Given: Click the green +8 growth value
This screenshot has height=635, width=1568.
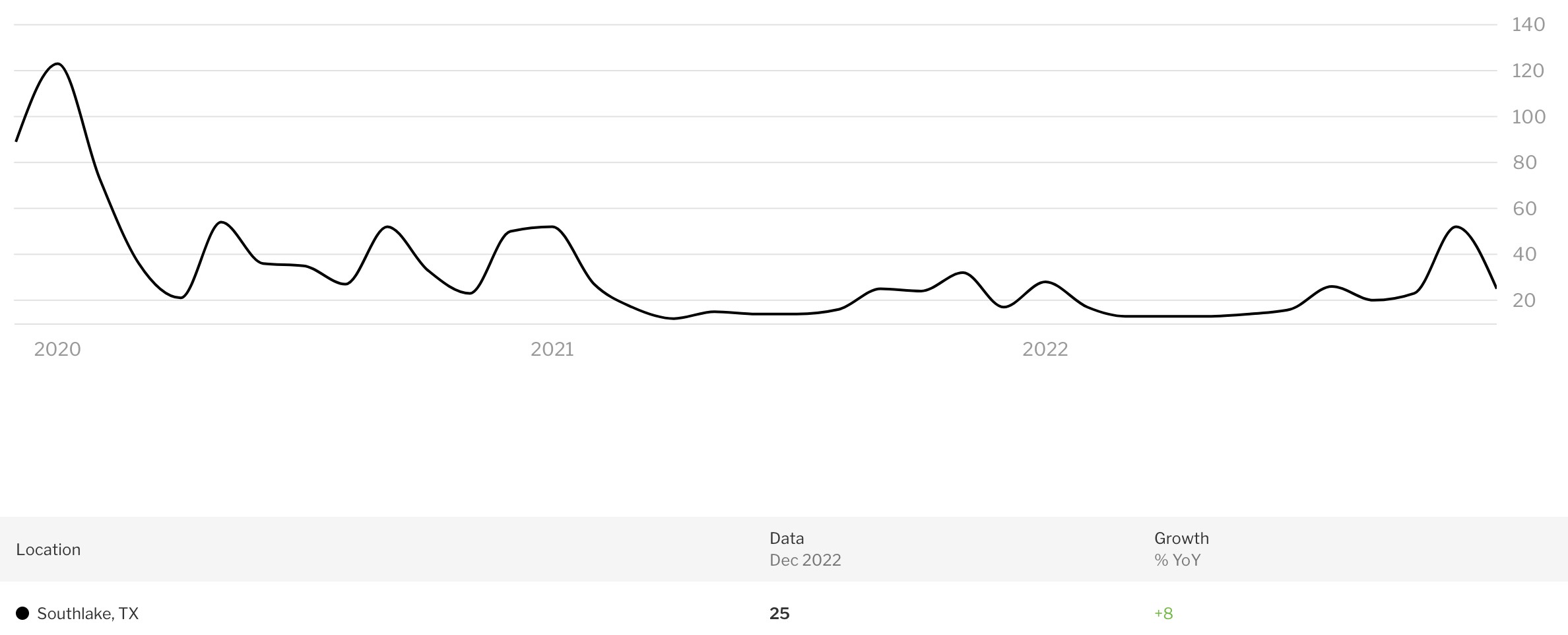Looking at the screenshot, I should [x=1163, y=613].
